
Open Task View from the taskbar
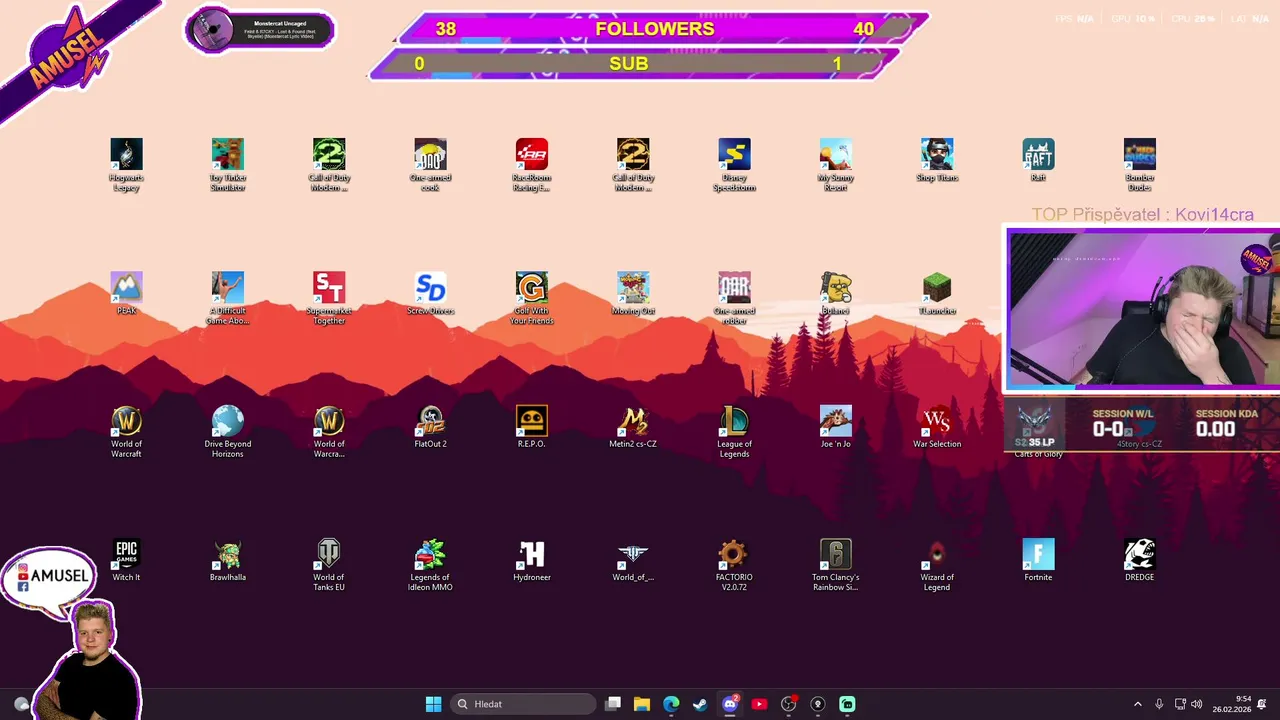pos(613,704)
